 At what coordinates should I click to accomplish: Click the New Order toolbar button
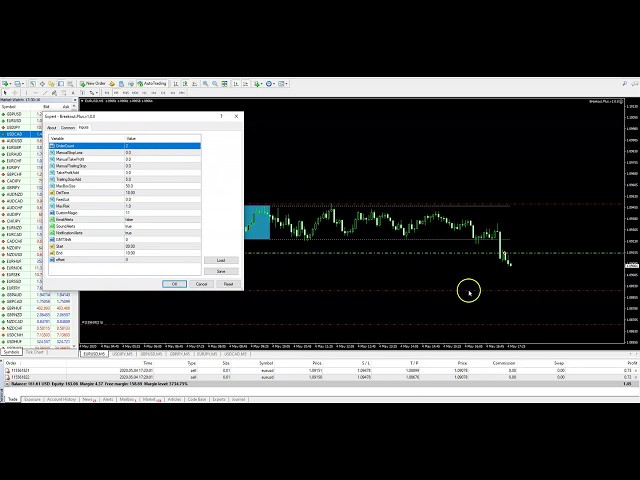(93, 83)
